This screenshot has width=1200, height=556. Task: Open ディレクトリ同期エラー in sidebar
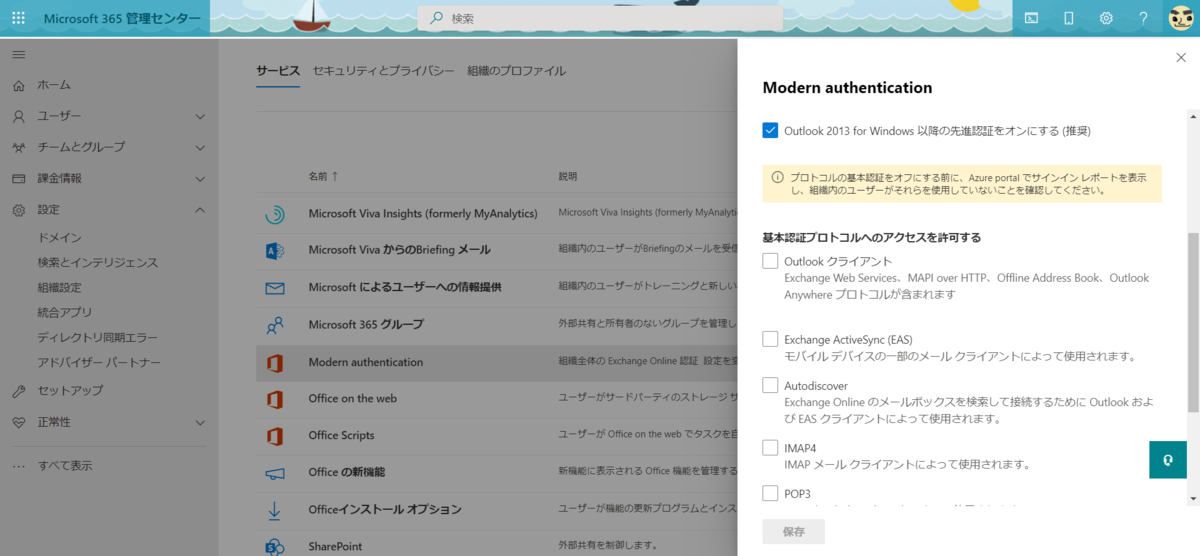(x=97, y=338)
